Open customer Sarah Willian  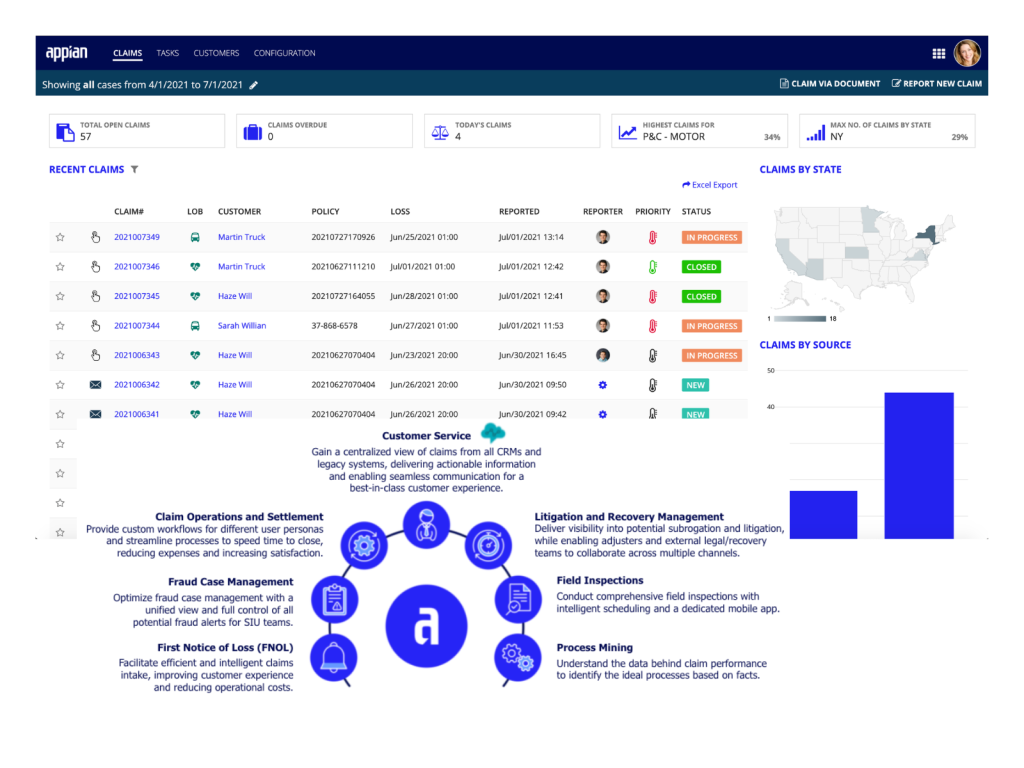coord(242,325)
